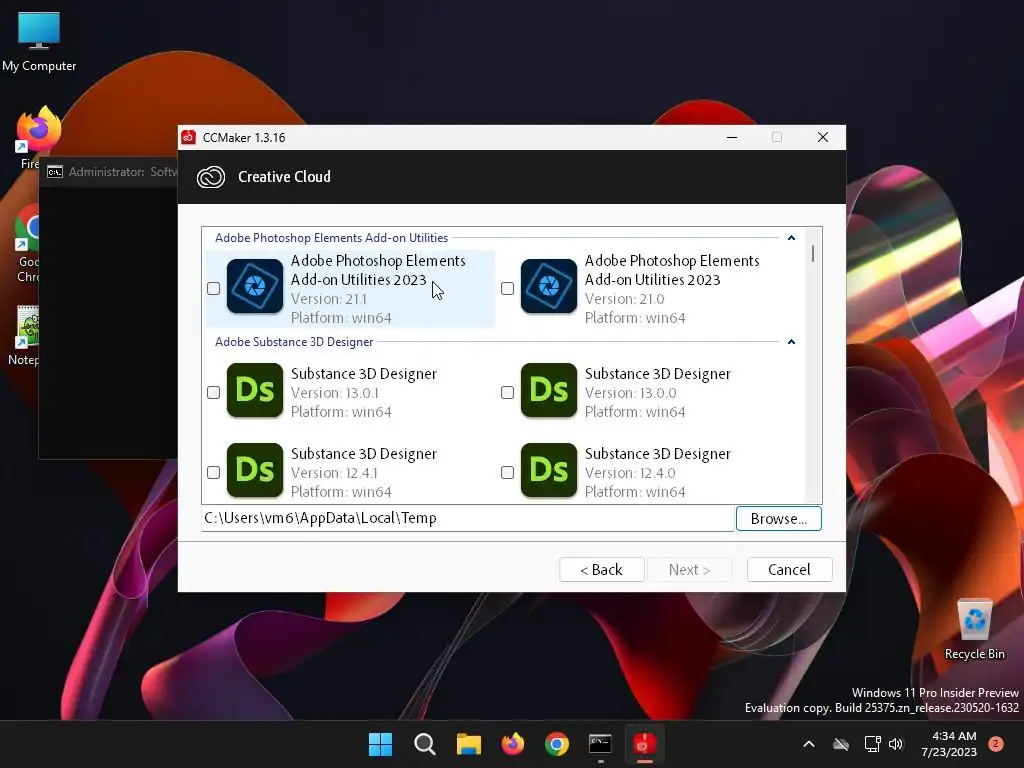Click the 'Administrator:' command prompt title bar
This screenshot has width=1024, height=768.
[109, 172]
